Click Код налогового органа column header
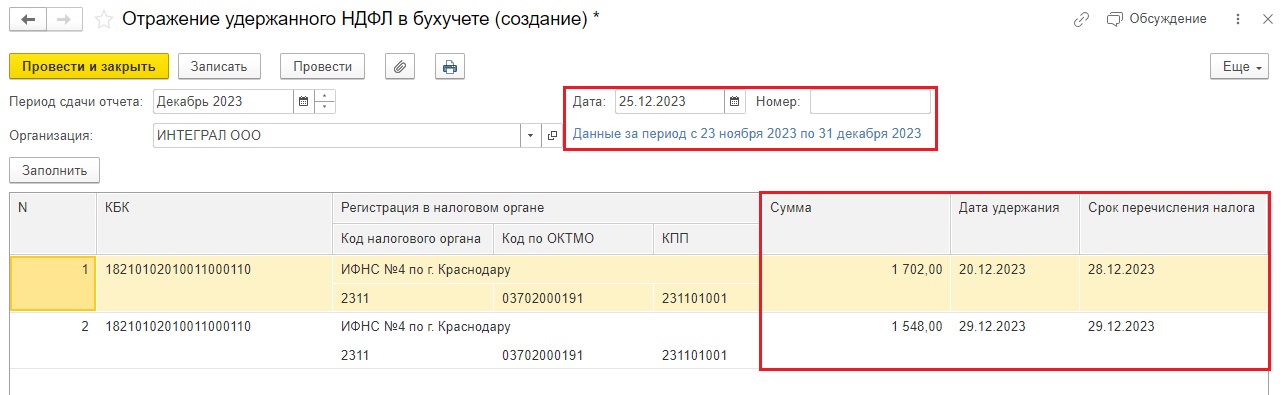 click(x=413, y=238)
